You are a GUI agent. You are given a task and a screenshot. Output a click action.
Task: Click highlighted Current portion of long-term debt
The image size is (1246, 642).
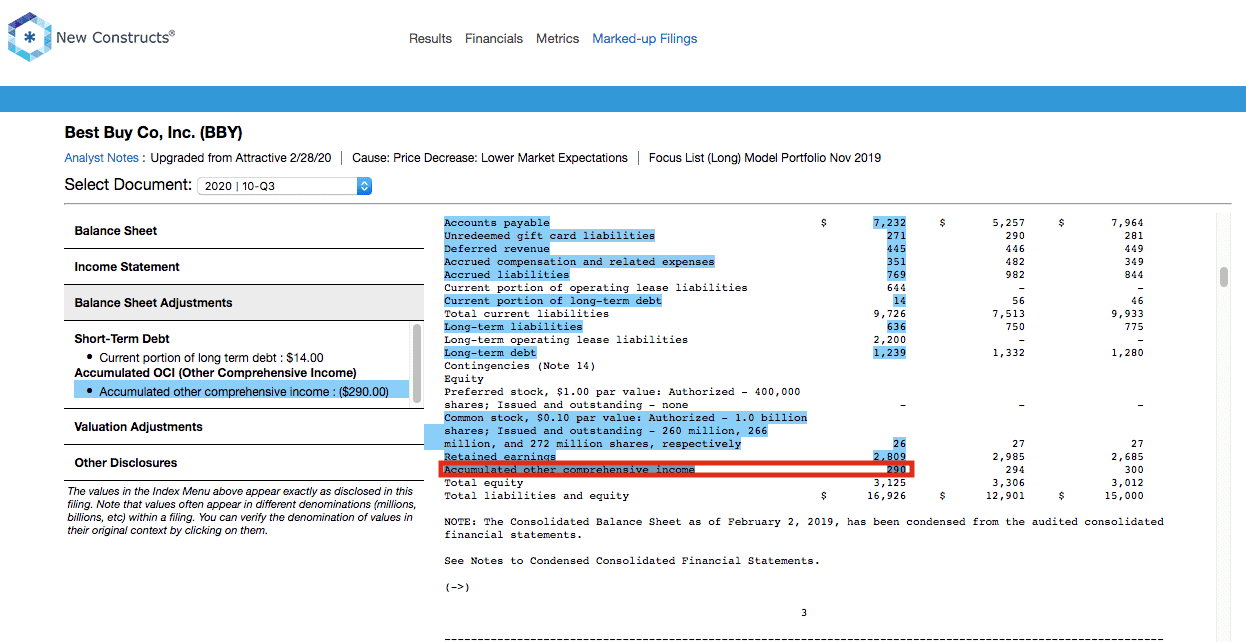553,301
